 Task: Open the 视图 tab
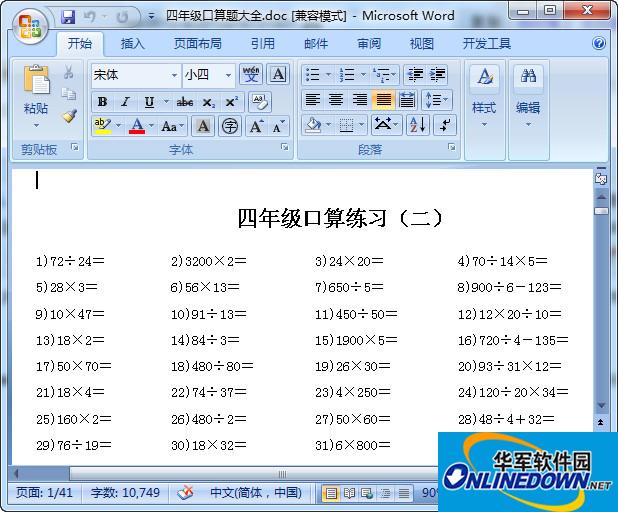[422, 43]
